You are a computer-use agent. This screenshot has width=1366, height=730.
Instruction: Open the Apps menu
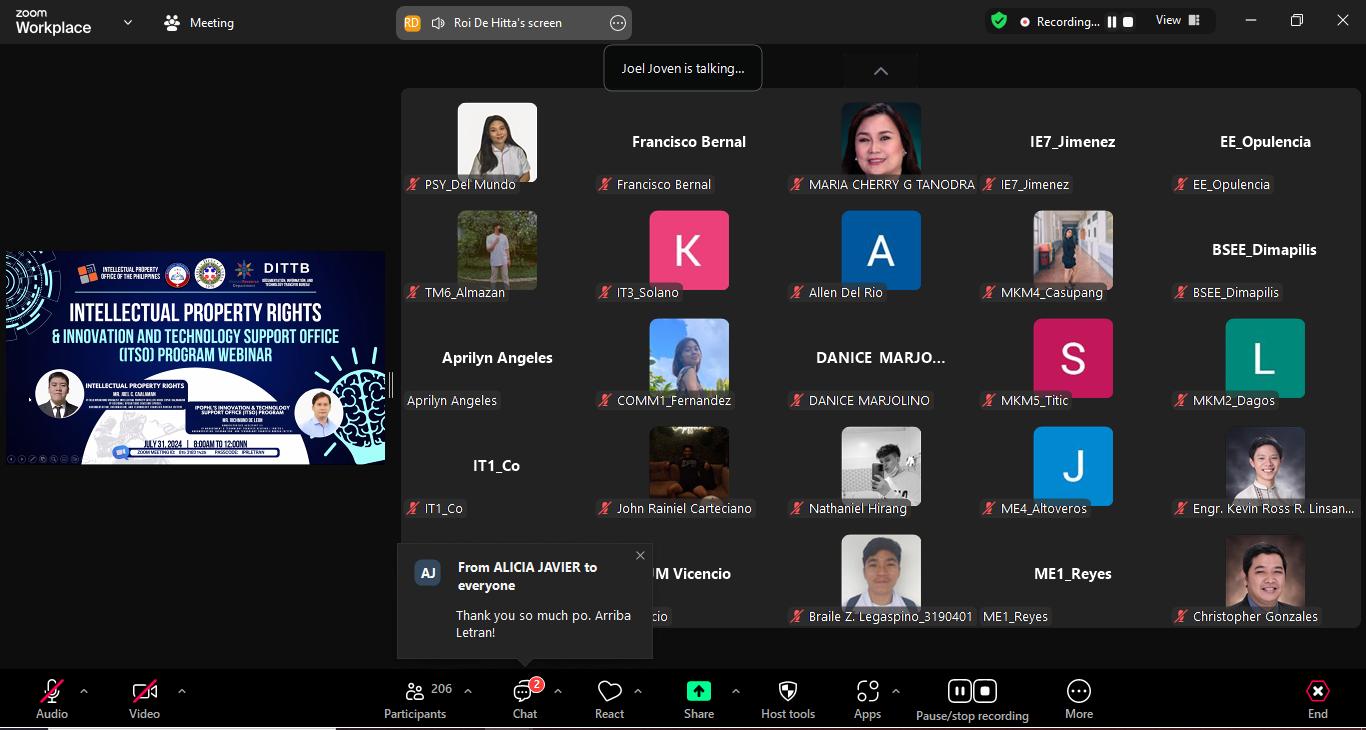tap(867, 699)
